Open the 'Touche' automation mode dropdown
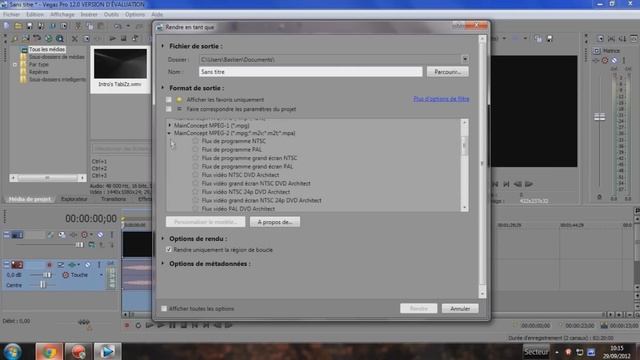The height and width of the screenshot is (360, 640). [101, 275]
